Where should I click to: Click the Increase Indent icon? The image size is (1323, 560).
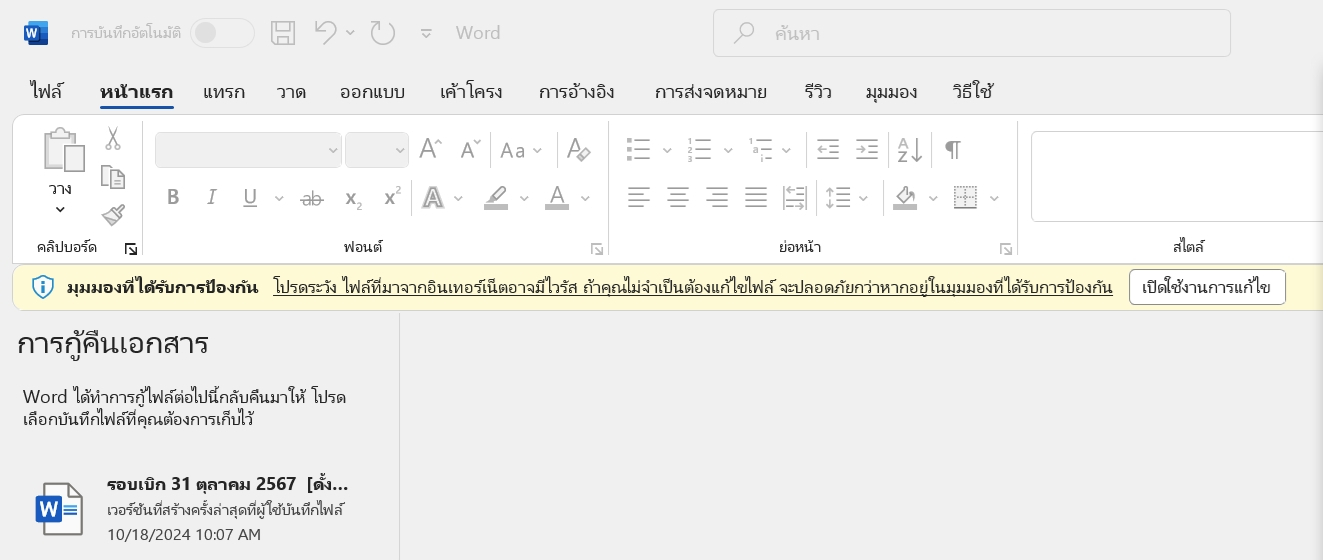click(x=866, y=150)
